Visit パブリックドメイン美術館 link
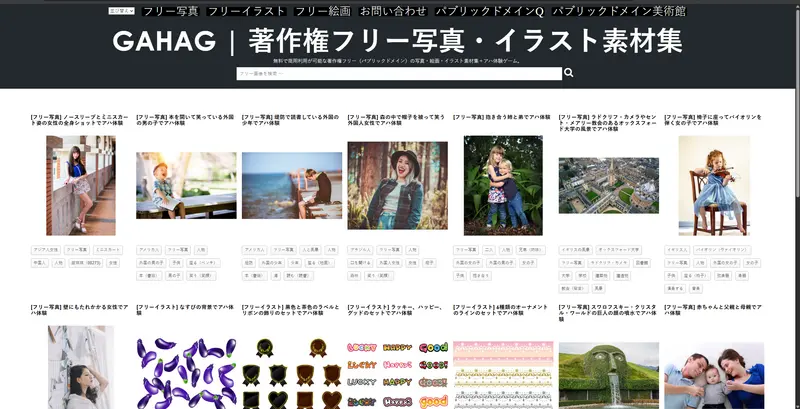 pyautogui.click(x=619, y=11)
